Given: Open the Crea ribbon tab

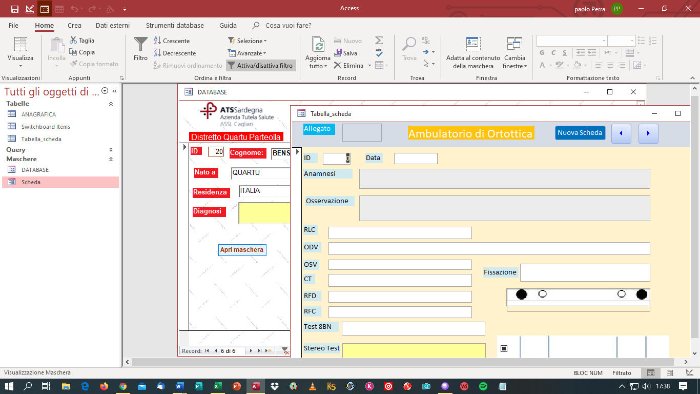Looking at the screenshot, I should pyautogui.click(x=74, y=25).
